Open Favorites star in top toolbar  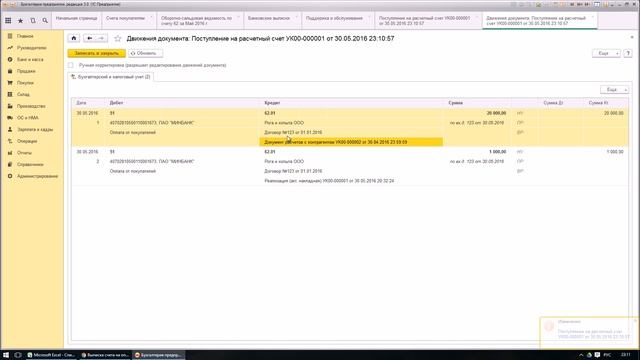20,20
